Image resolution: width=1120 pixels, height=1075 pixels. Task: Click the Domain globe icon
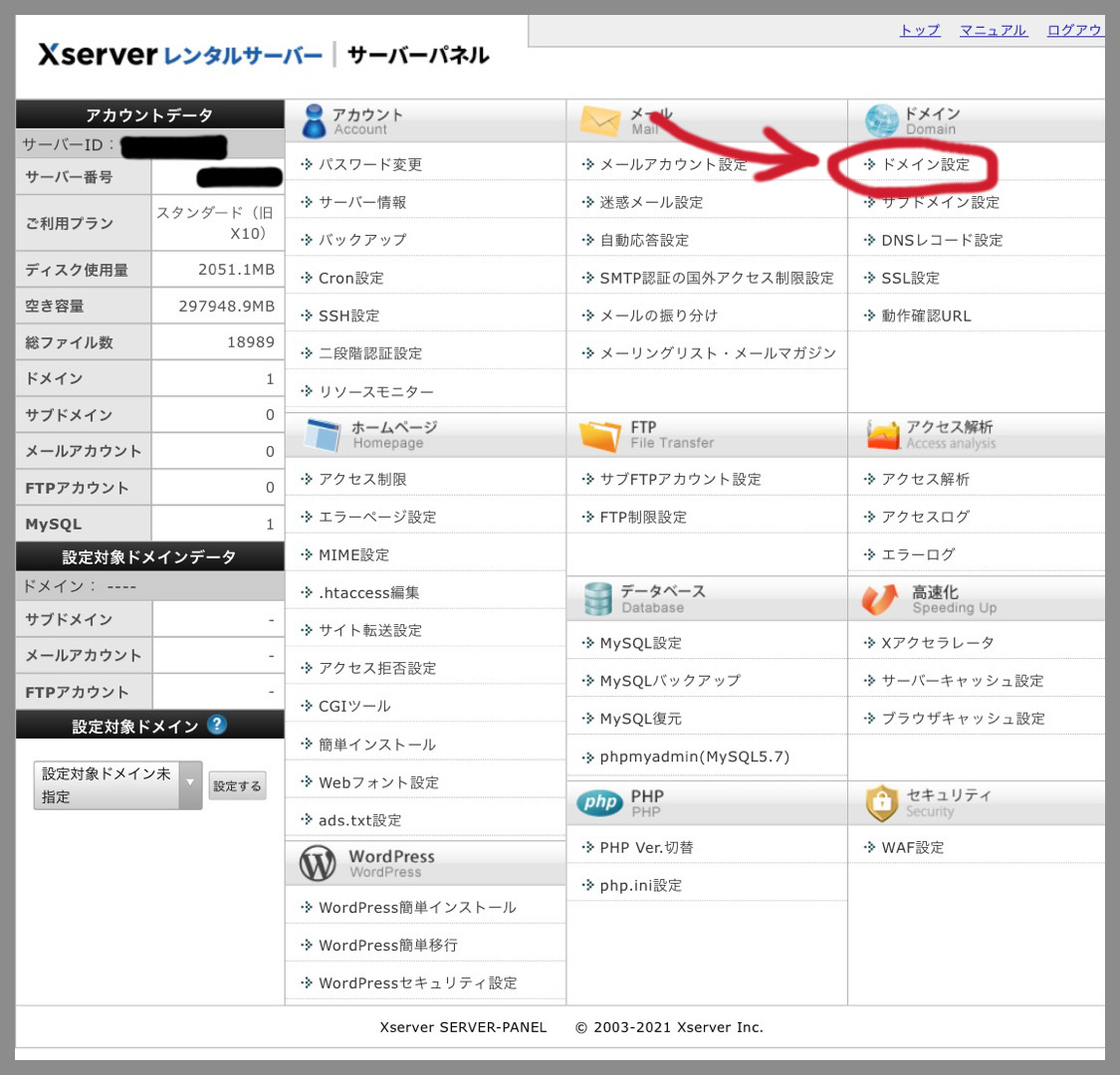click(x=881, y=120)
